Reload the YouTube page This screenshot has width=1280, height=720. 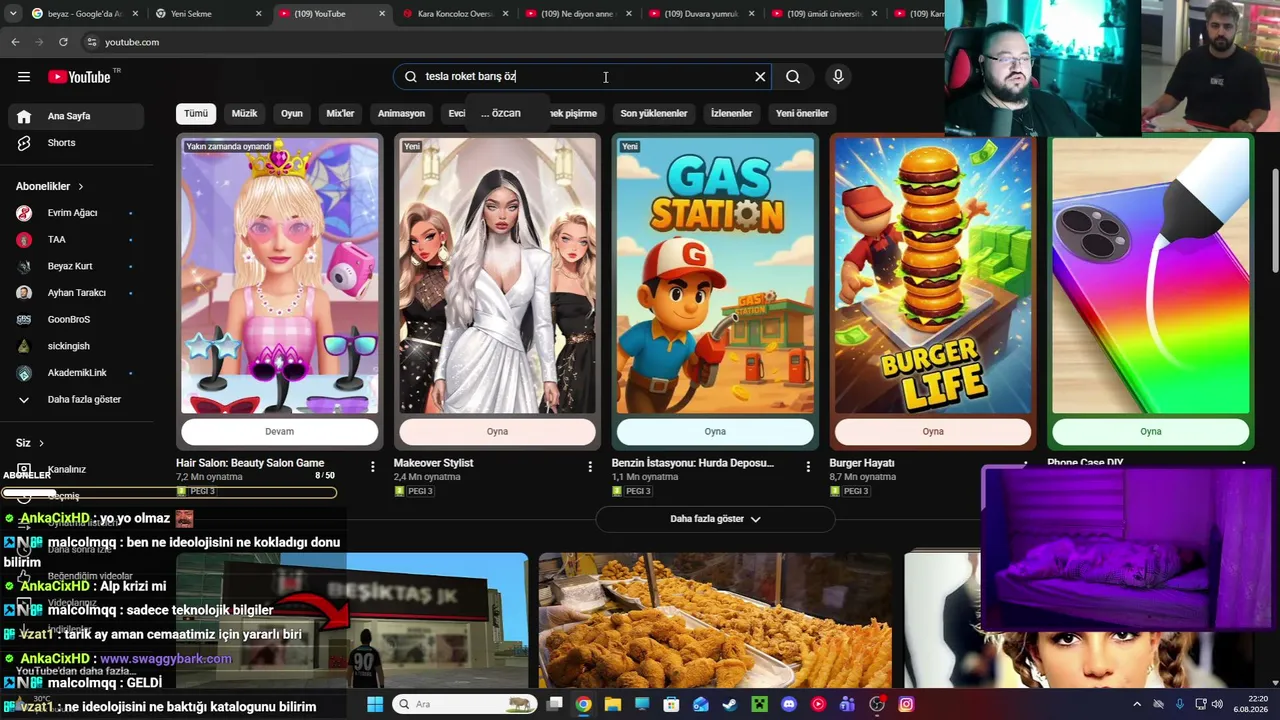pyautogui.click(x=63, y=42)
